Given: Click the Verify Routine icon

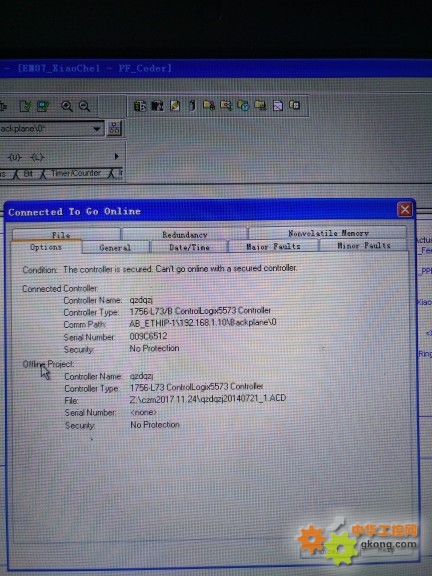Looking at the screenshot, I should (25, 107).
